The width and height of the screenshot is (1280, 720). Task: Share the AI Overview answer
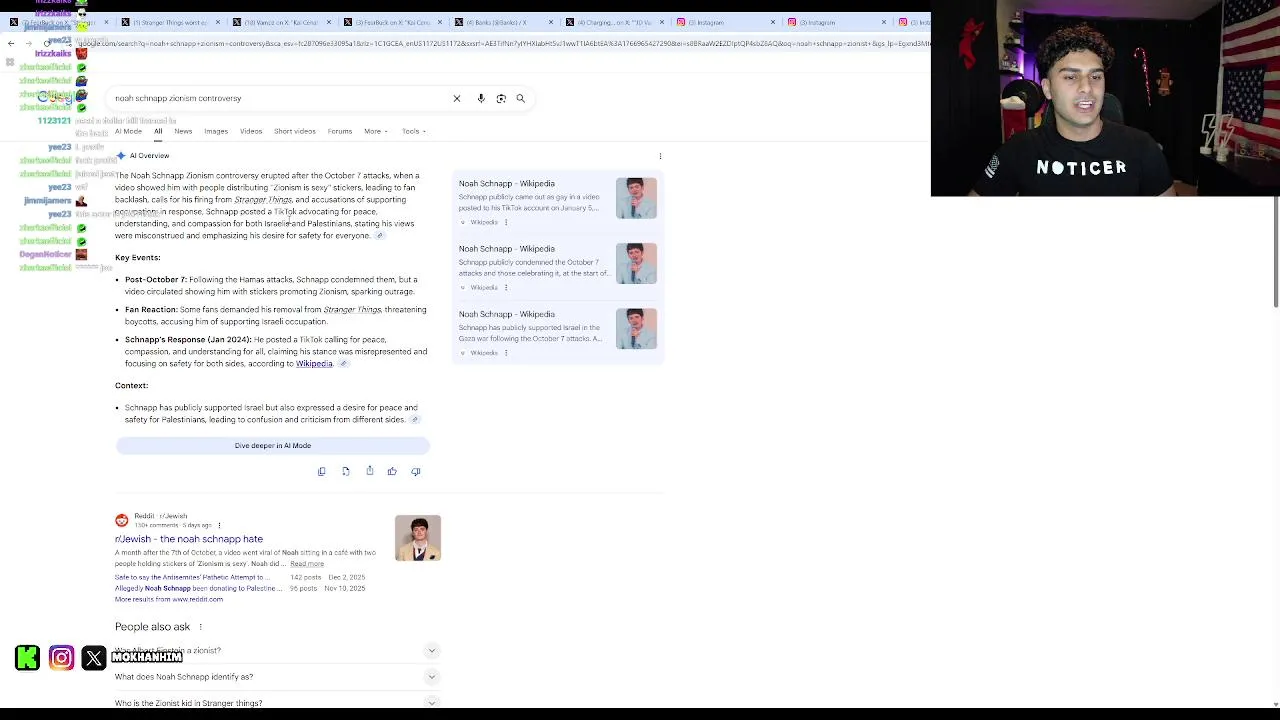[370, 471]
